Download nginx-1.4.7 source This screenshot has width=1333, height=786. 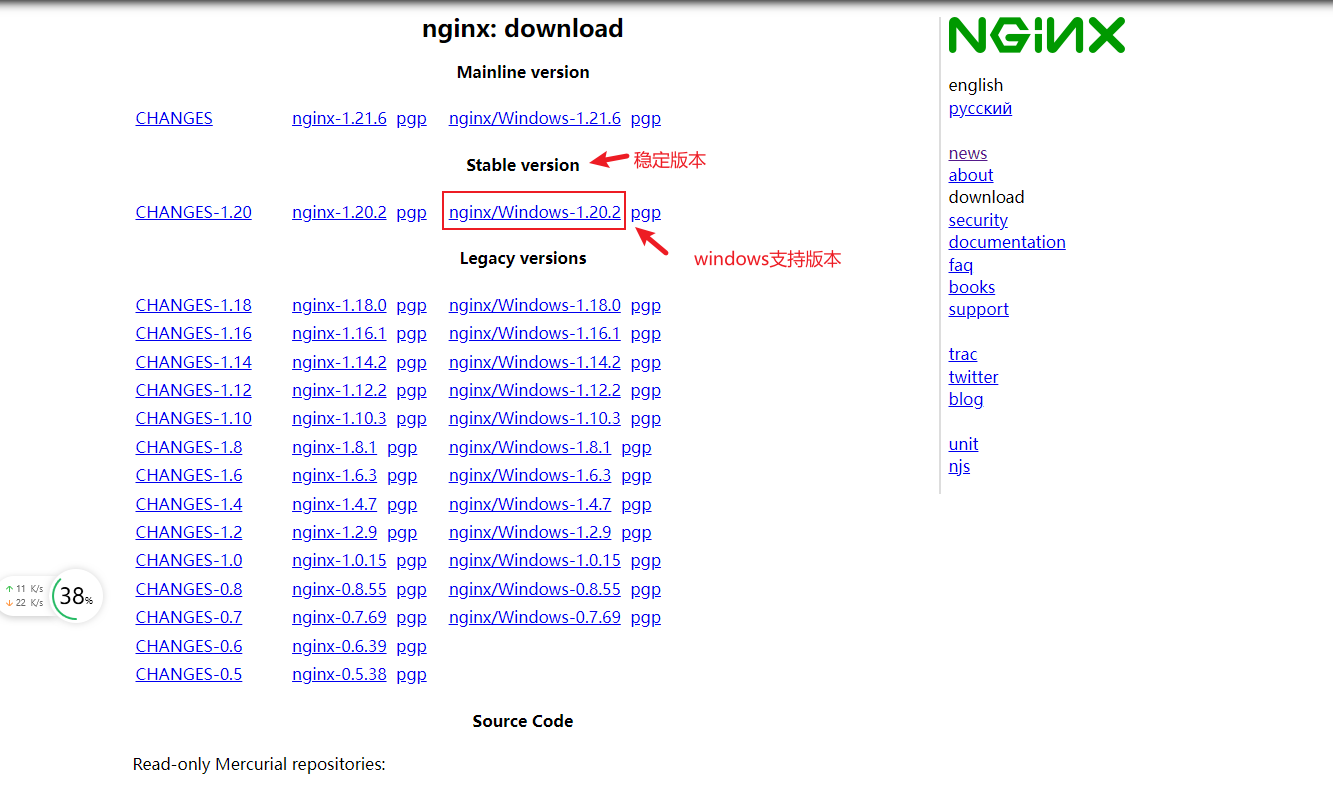coord(334,504)
